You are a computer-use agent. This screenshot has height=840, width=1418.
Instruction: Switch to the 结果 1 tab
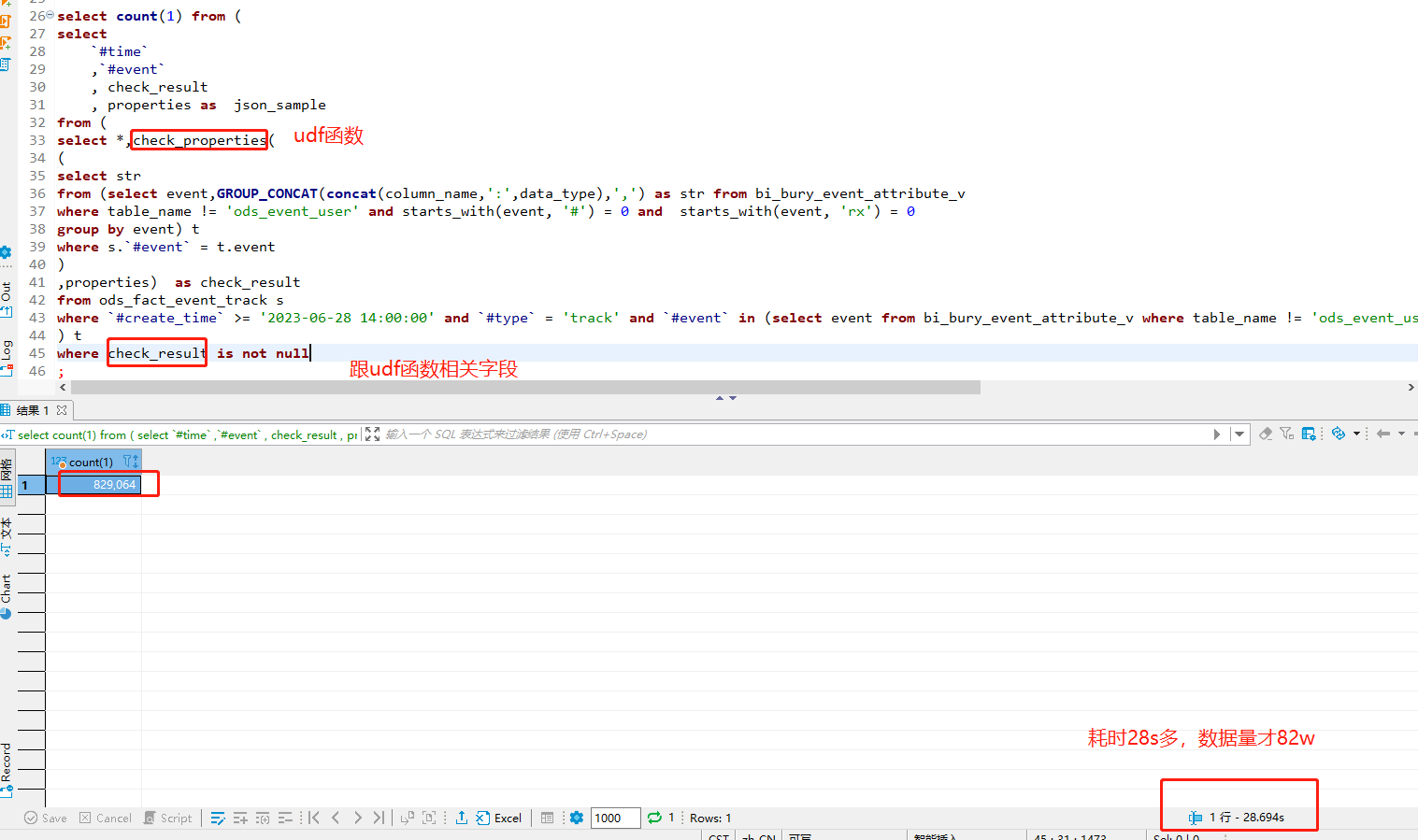32,410
